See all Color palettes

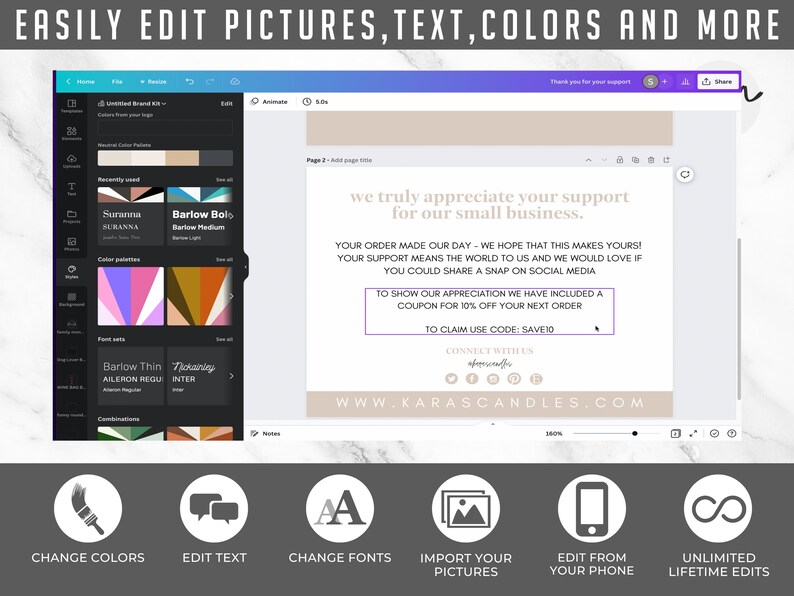224,259
